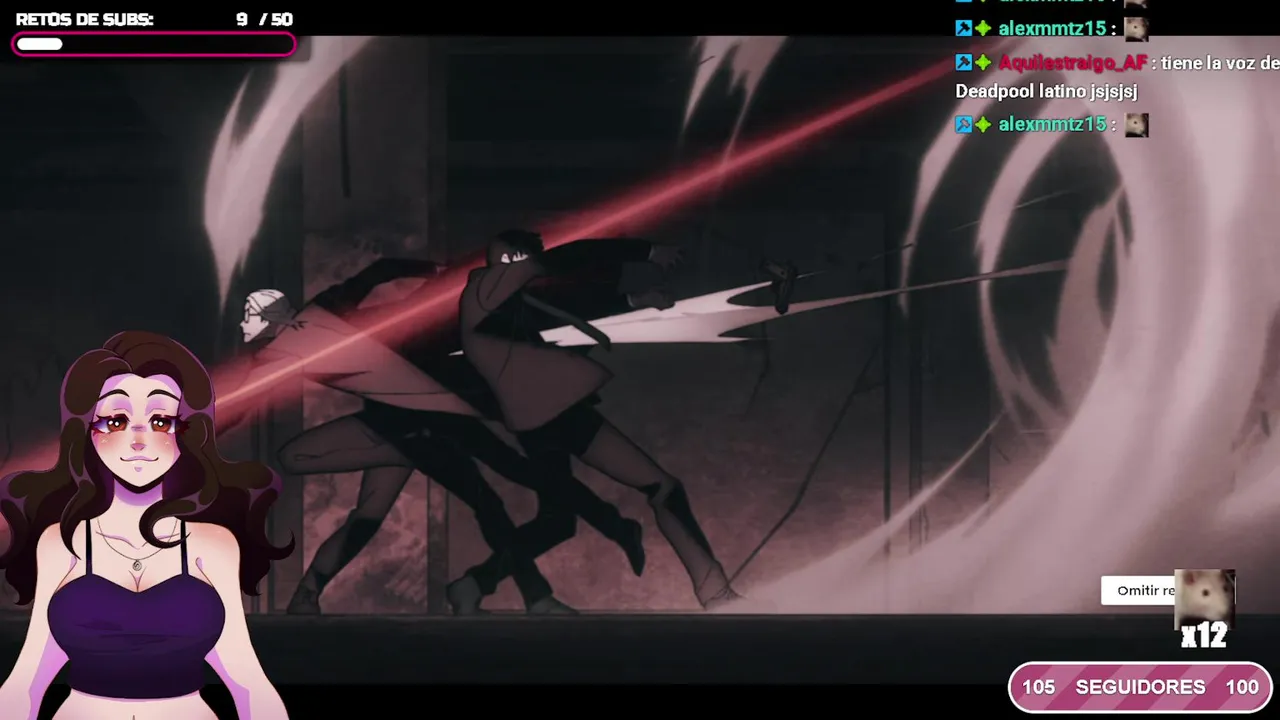Open the Aquilestraigo_AF username in chat
This screenshot has height=720, width=1280.
1073,63
